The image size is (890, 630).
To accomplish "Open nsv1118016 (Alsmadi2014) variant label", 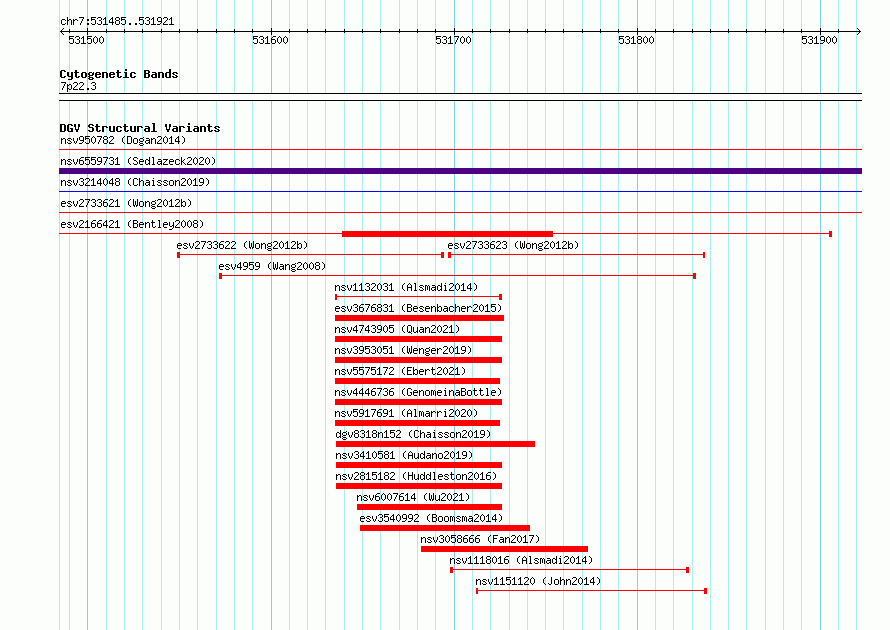I will point(521,560).
